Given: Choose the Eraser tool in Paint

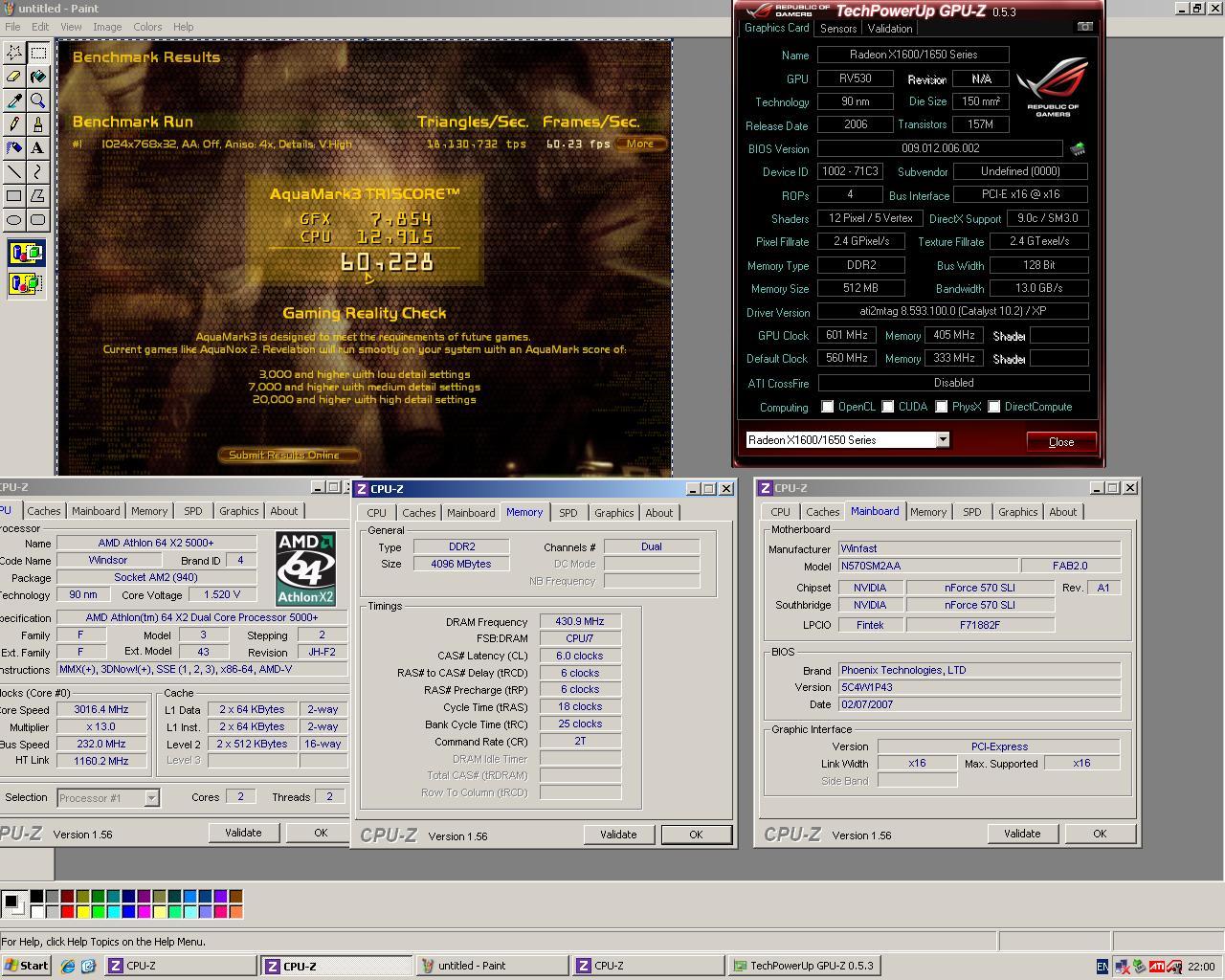Looking at the screenshot, I should click(14, 77).
